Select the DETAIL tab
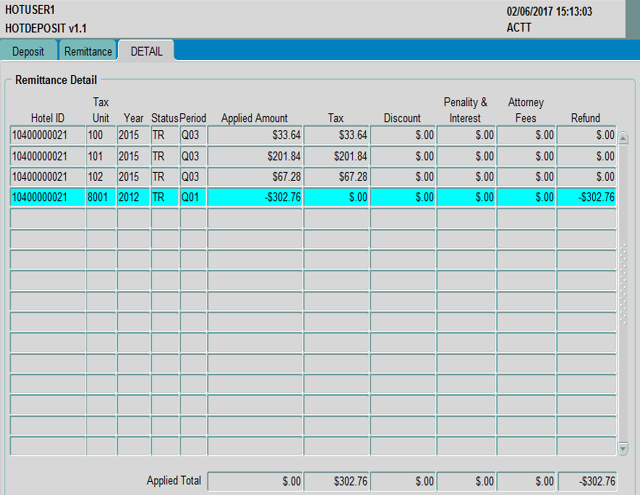Screen dimensions: 640x495 click(147, 51)
